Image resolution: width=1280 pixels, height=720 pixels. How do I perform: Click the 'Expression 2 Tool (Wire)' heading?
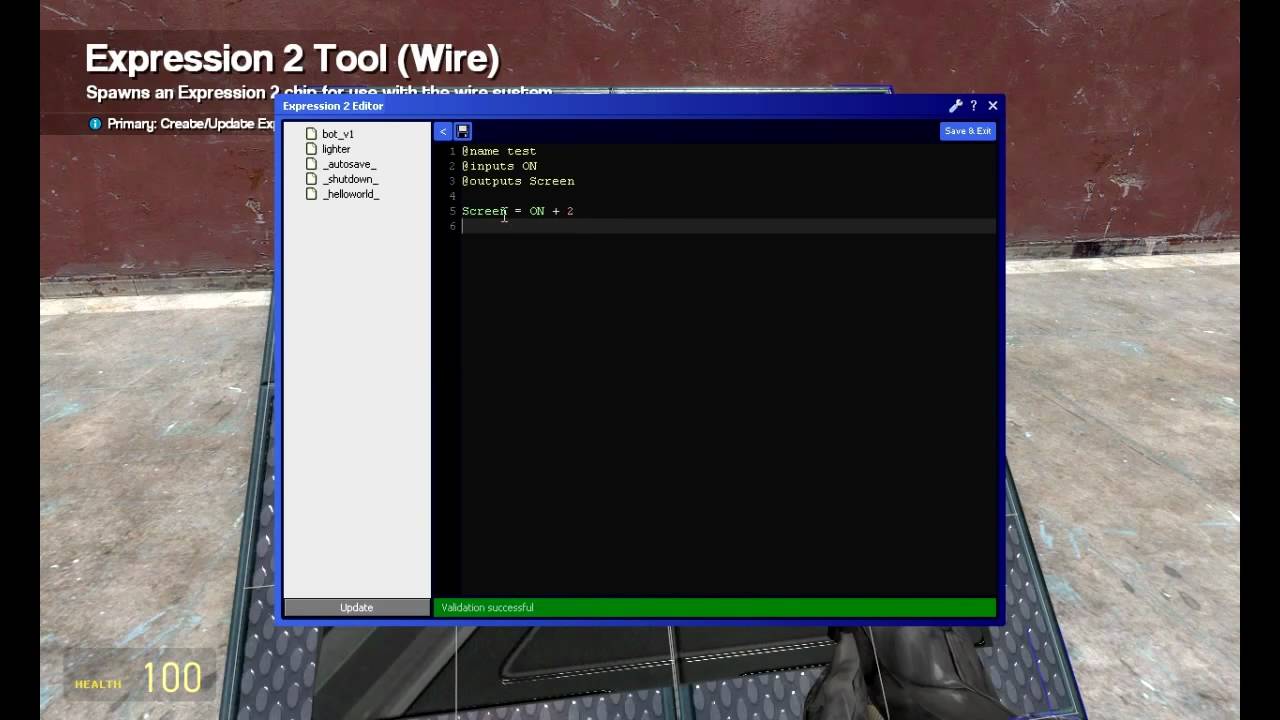click(x=292, y=59)
